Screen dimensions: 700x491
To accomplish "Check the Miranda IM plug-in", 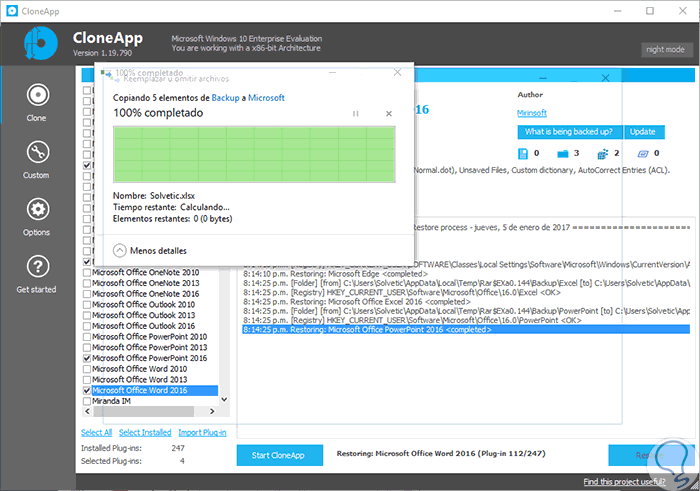I will (87, 401).
